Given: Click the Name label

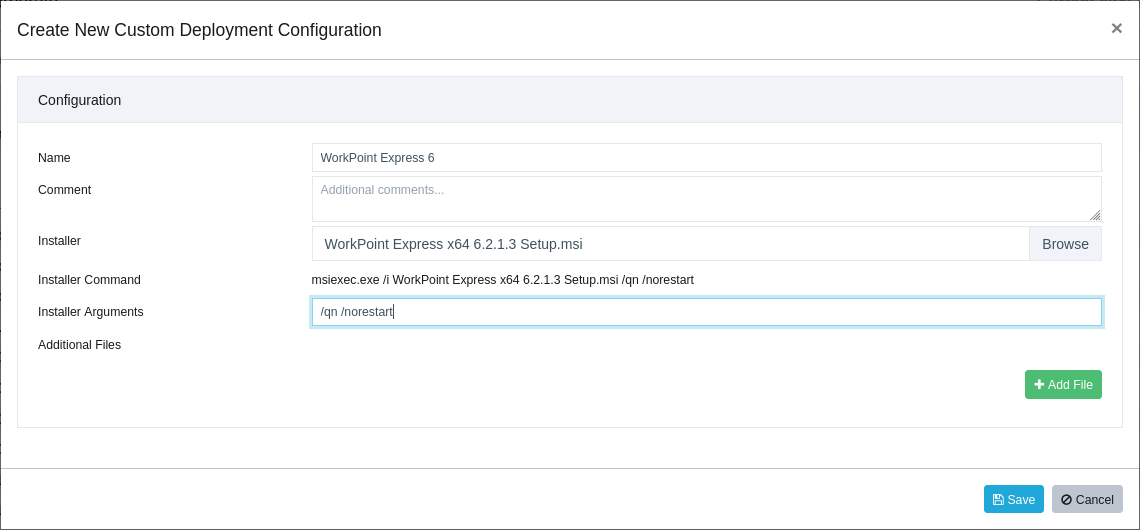Looking at the screenshot, I should point(54,158).
